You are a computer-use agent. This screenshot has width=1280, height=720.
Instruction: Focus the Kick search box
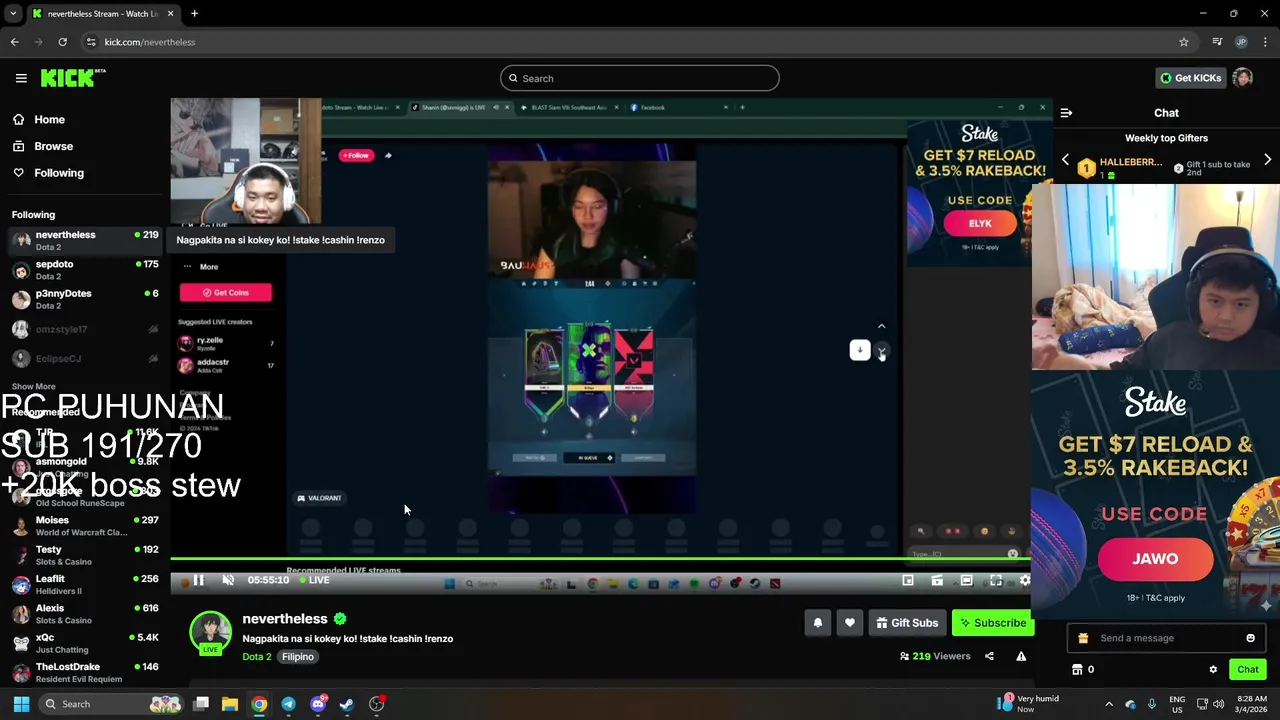640,78
